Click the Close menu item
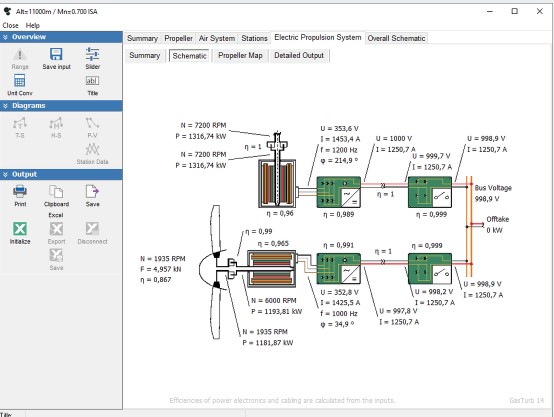554x417 pixels. click(10, 25)
